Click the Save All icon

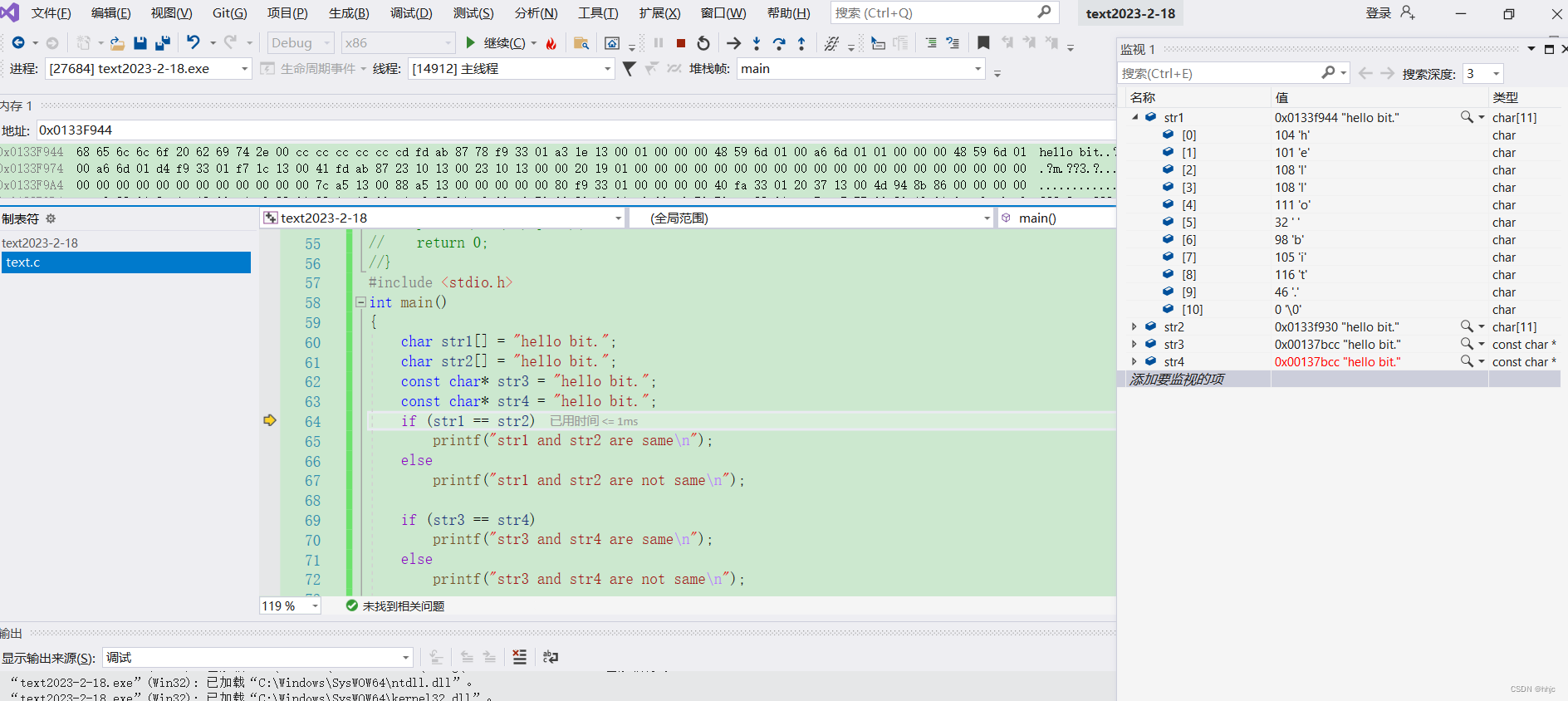tap(163, 43)
